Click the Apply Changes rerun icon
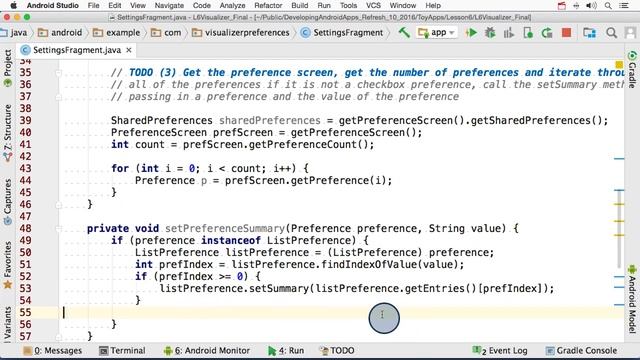The height and width of the screenshot is (360, 640). 547,33
